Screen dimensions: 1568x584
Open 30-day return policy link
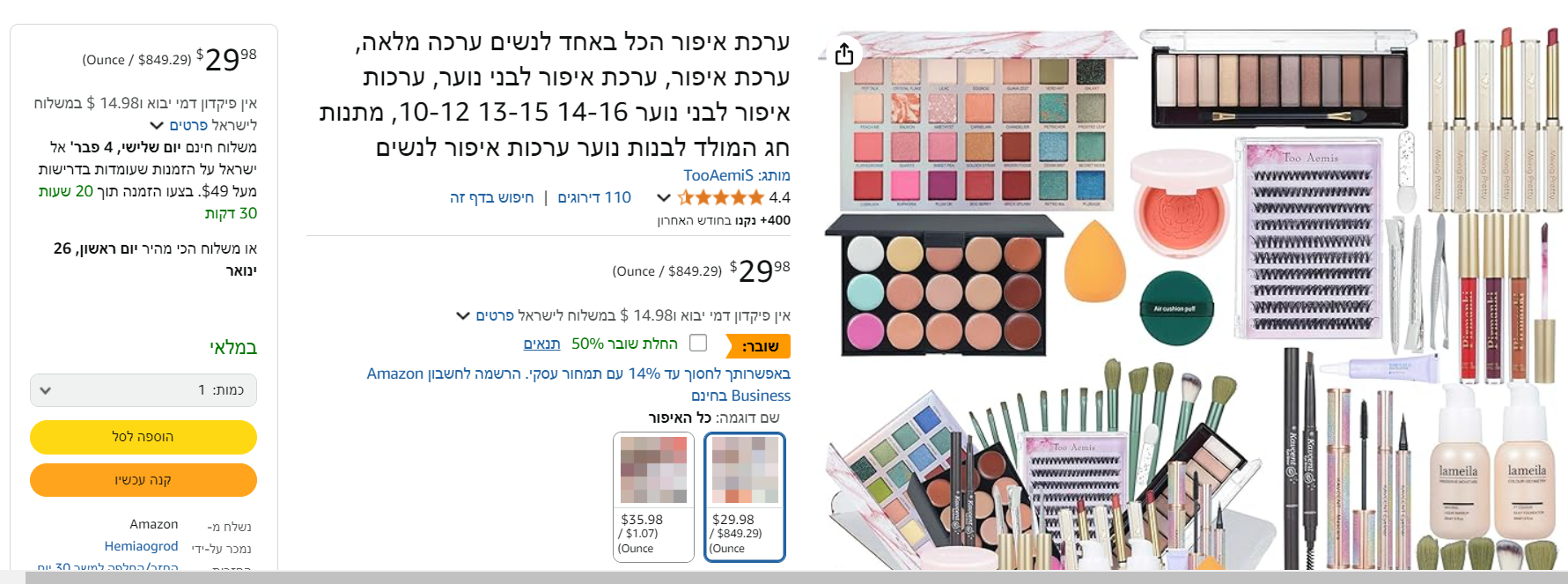click(107, 567)
